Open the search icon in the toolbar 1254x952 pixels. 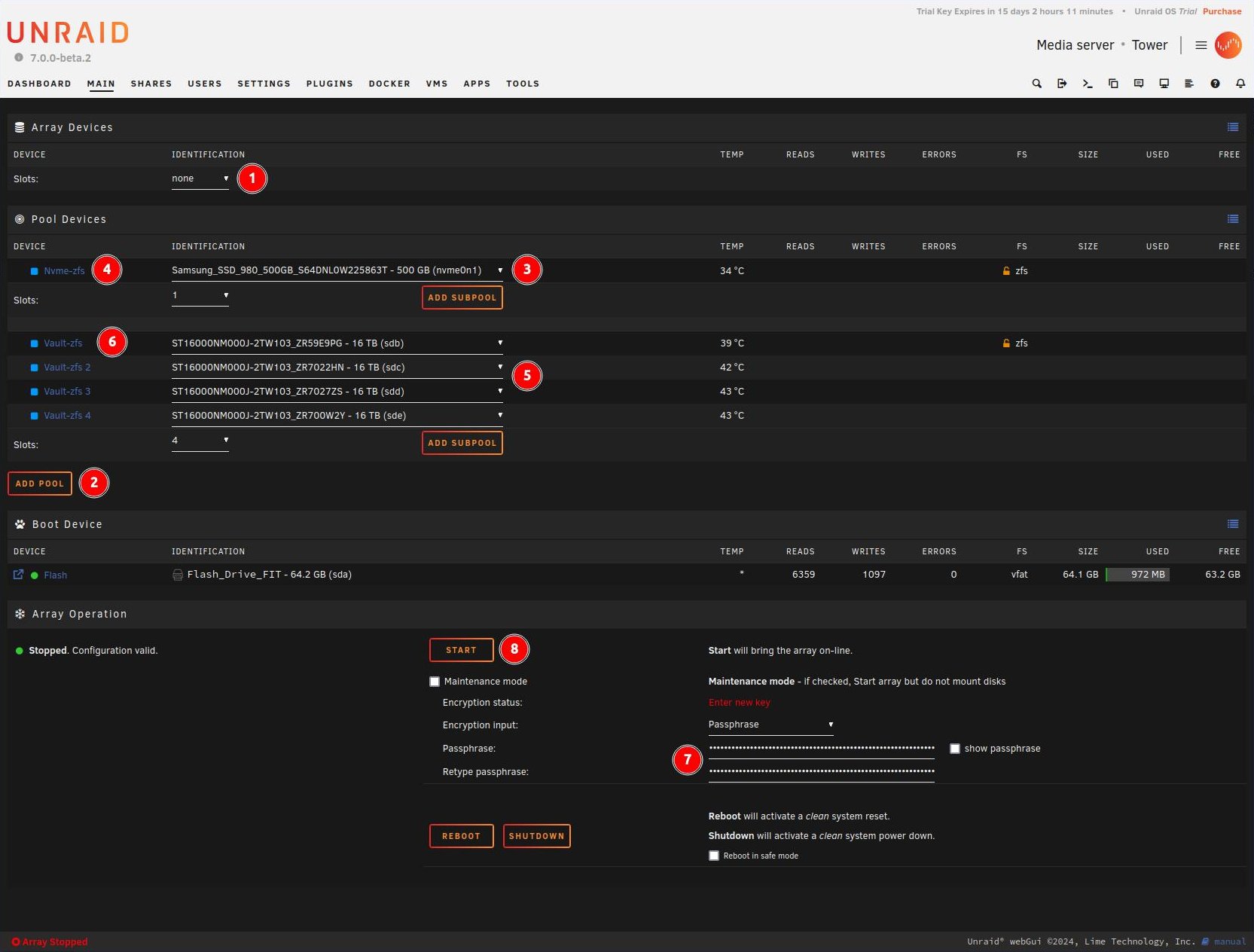[1036, 84]
